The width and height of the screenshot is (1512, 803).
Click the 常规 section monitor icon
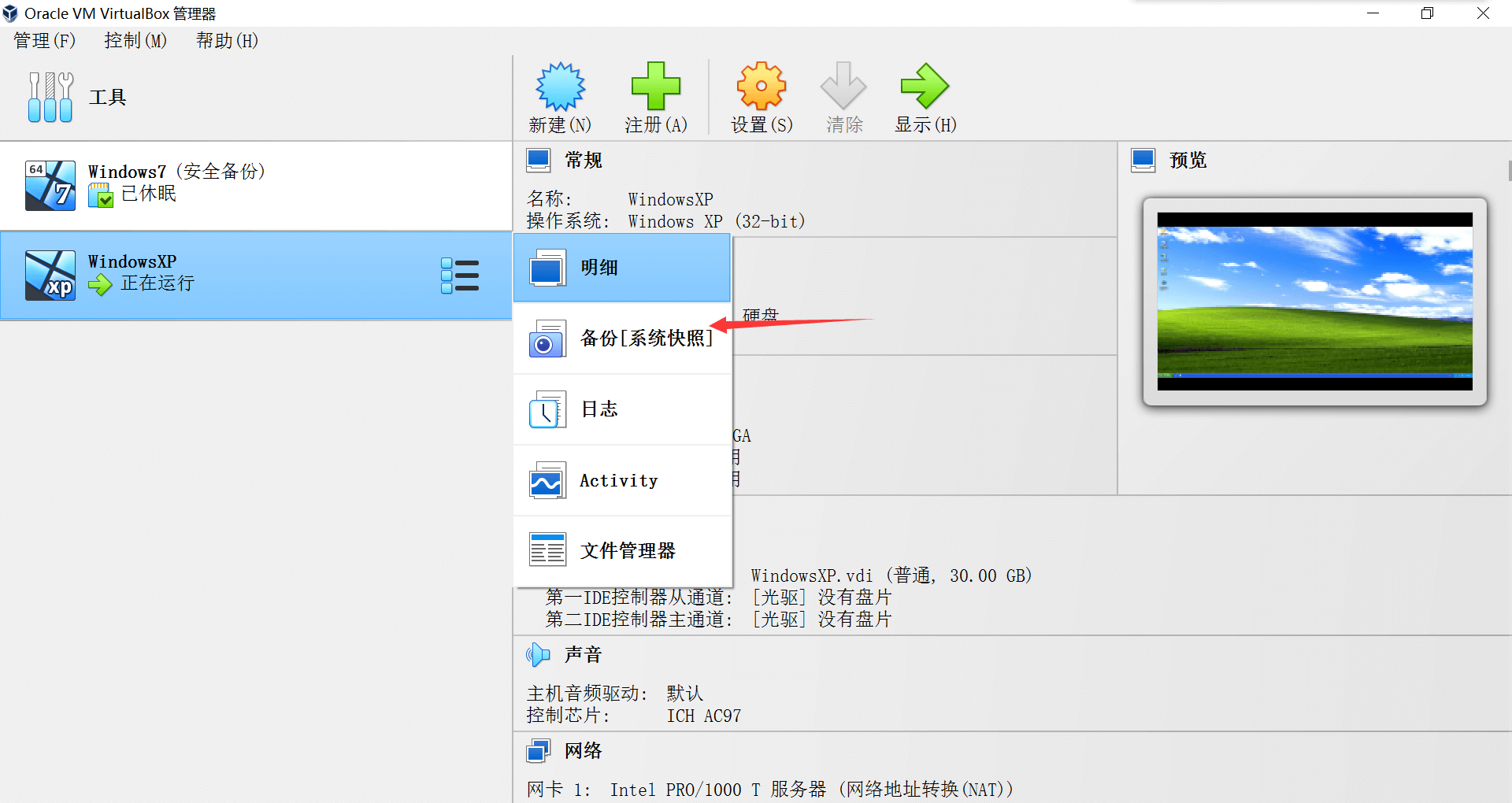[x=539, y=161]
